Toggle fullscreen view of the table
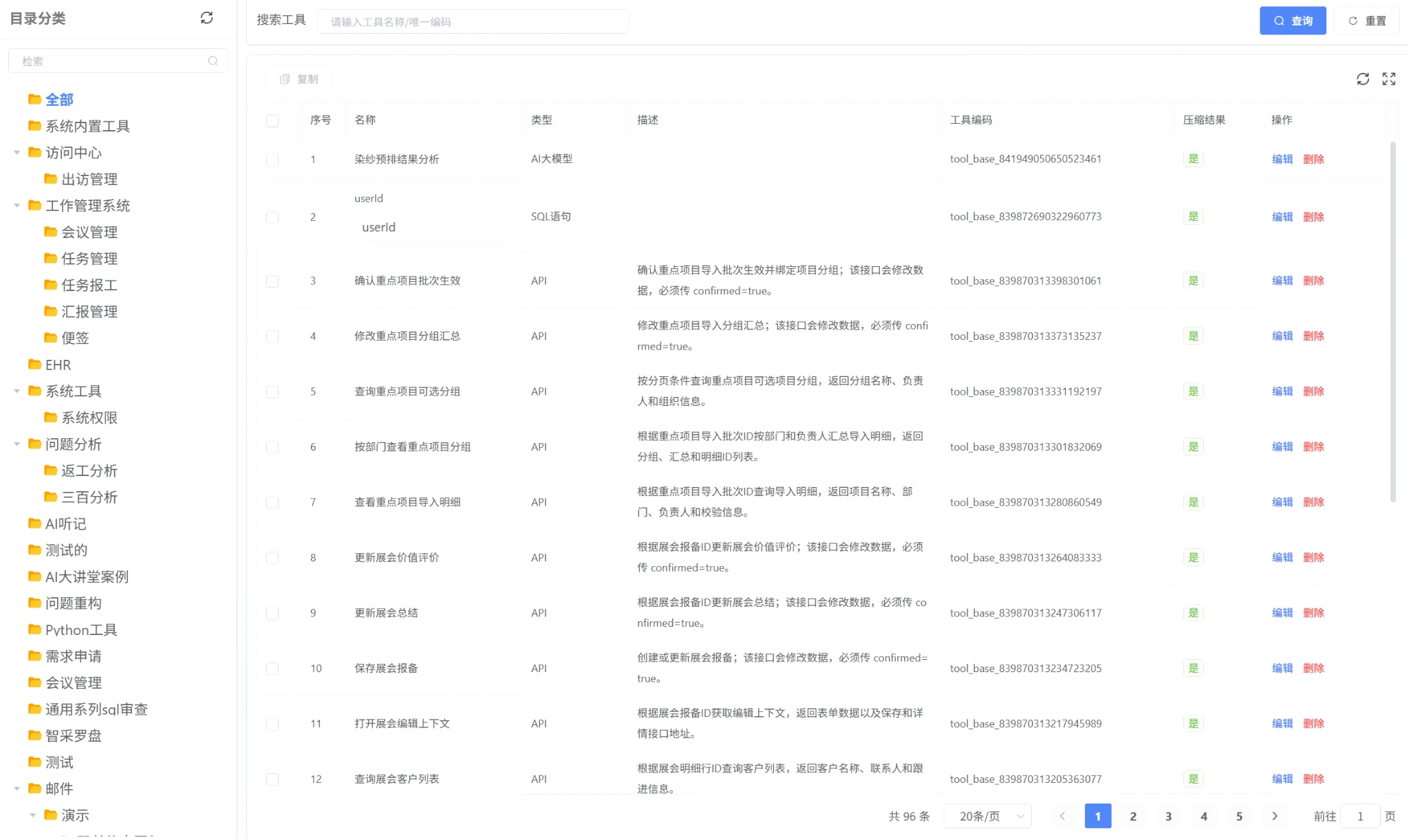This screenshot has width=1409, height=840. point(1388,79)
